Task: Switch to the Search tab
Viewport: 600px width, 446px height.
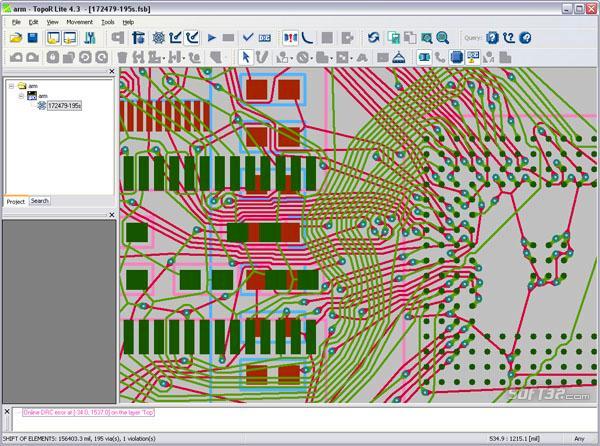Action: coord(39,201)
